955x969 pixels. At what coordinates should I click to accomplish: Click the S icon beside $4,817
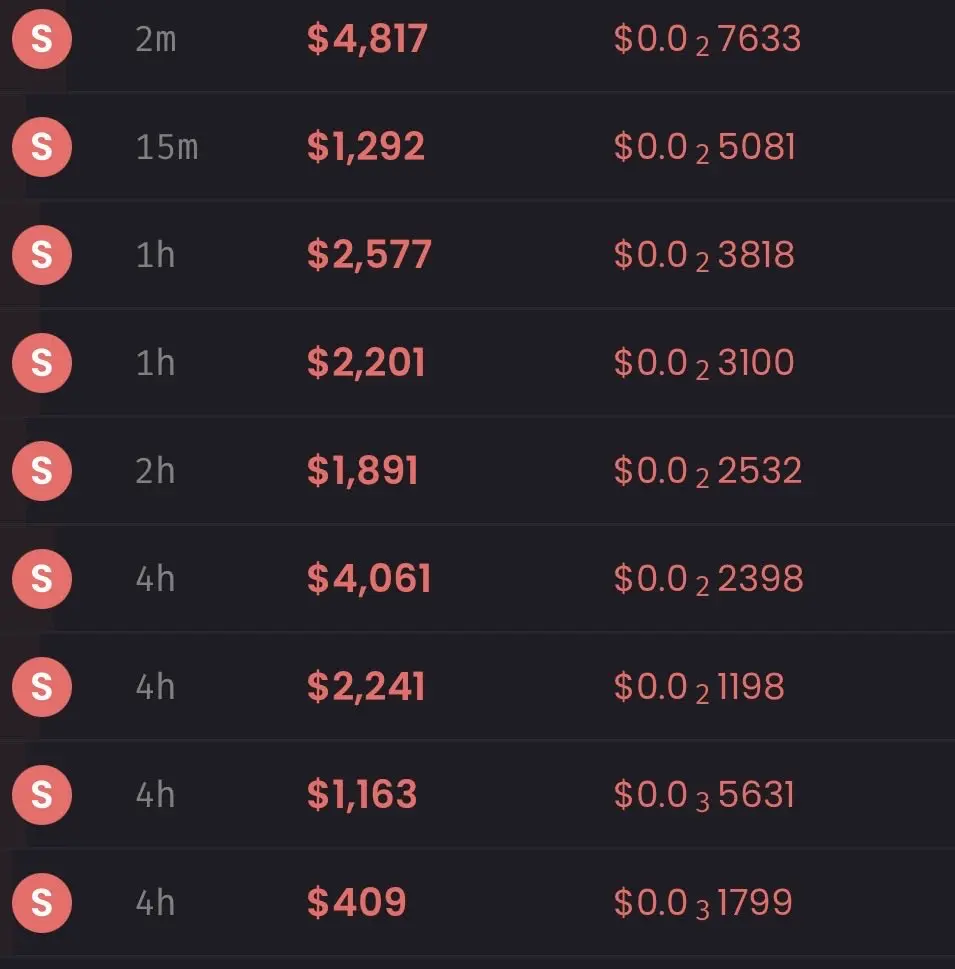coord(41,39)
